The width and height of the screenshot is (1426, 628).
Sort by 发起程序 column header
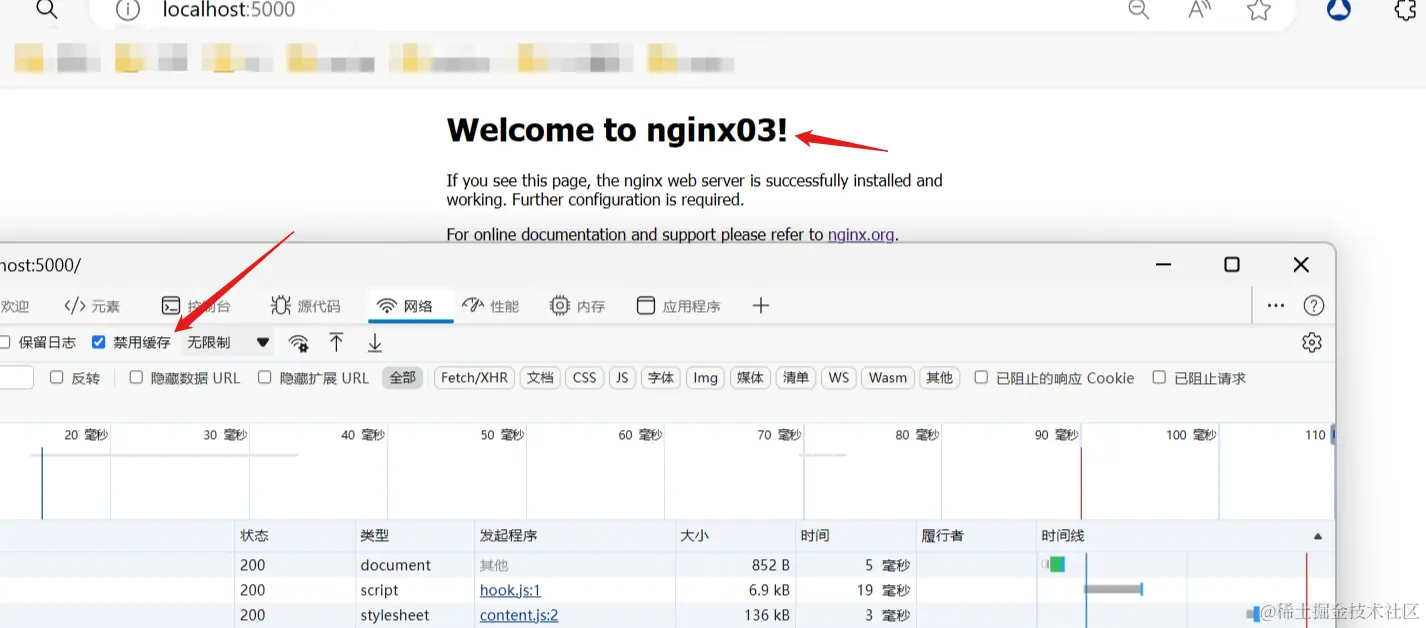pyautogui.click(x=575, y=535)
